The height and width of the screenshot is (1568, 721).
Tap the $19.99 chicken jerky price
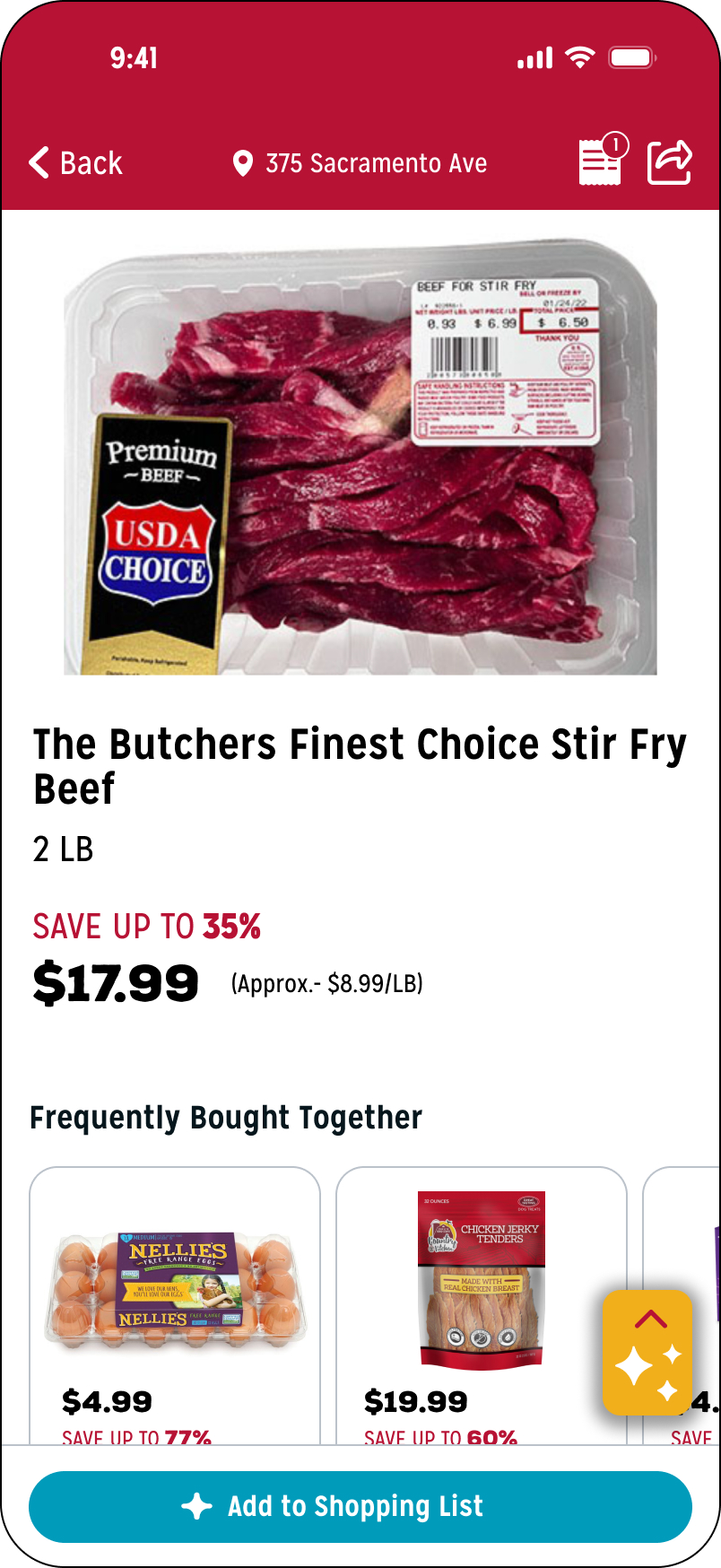coord(415,1401)
